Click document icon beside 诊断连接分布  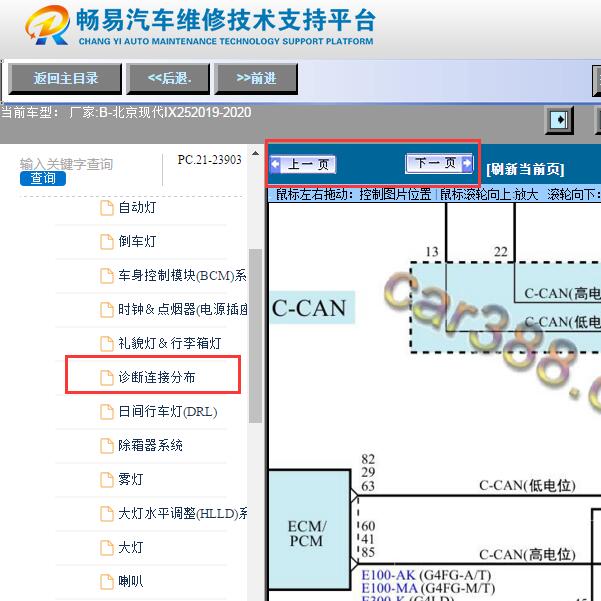pyautogui.click(x=107, y=378)
